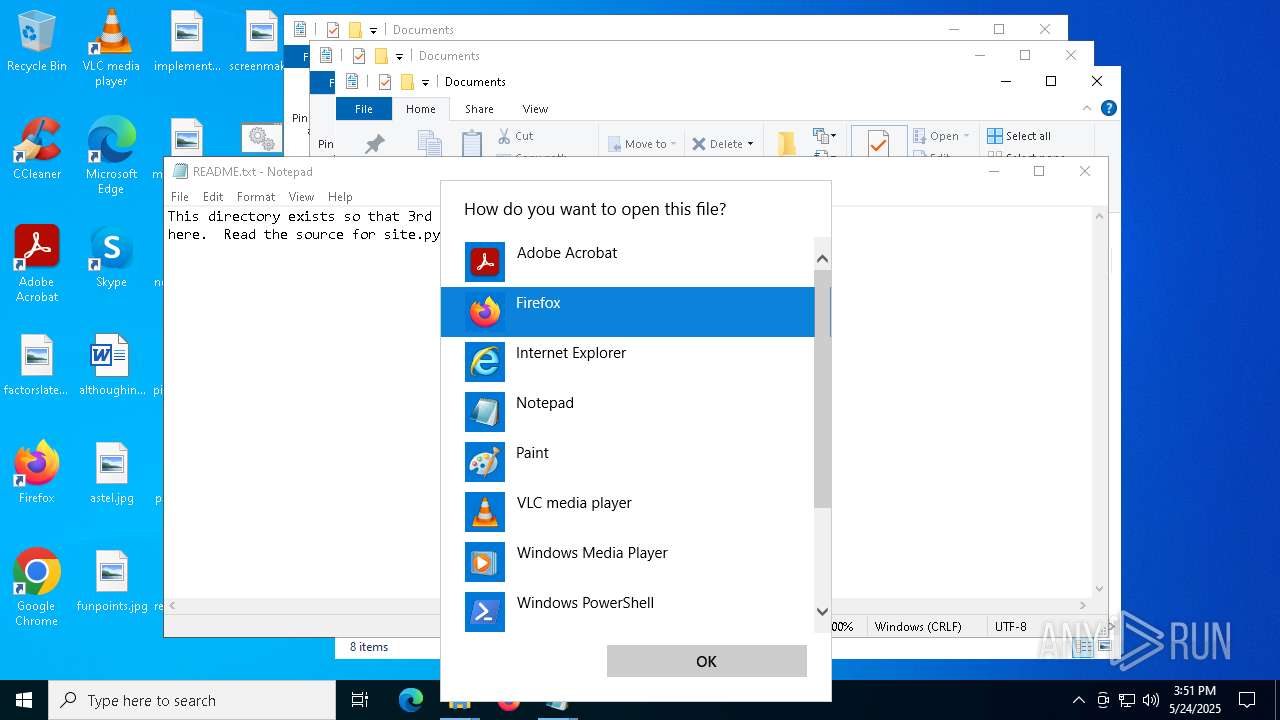Open the Windows Start menu
1280x720 pixels.
[x=24, y=700]
